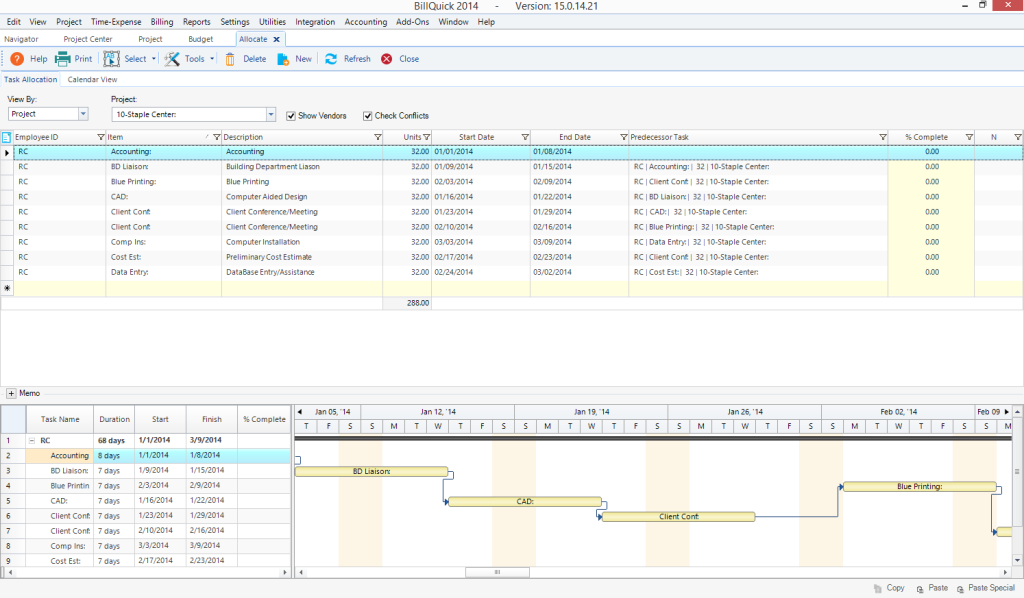The width and height of the screenshot is (1024, 598).
Task: Select the Client Conf Gantt bar
Action: [678, 516]
